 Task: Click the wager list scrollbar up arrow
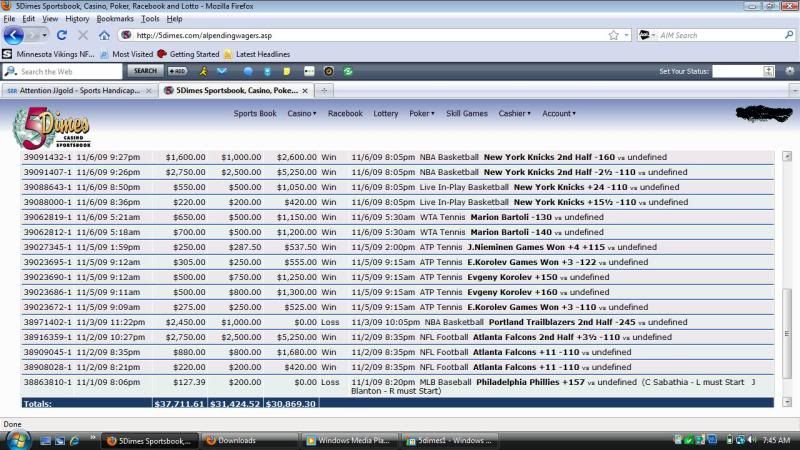(x=787, y=156)
